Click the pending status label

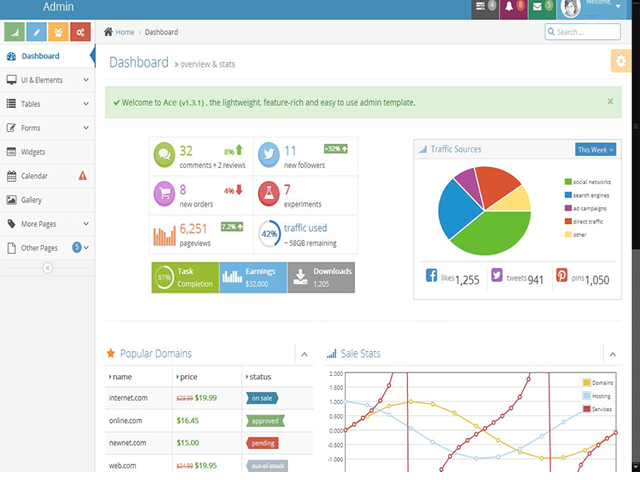pyautogui.click(x=263, y=443)
